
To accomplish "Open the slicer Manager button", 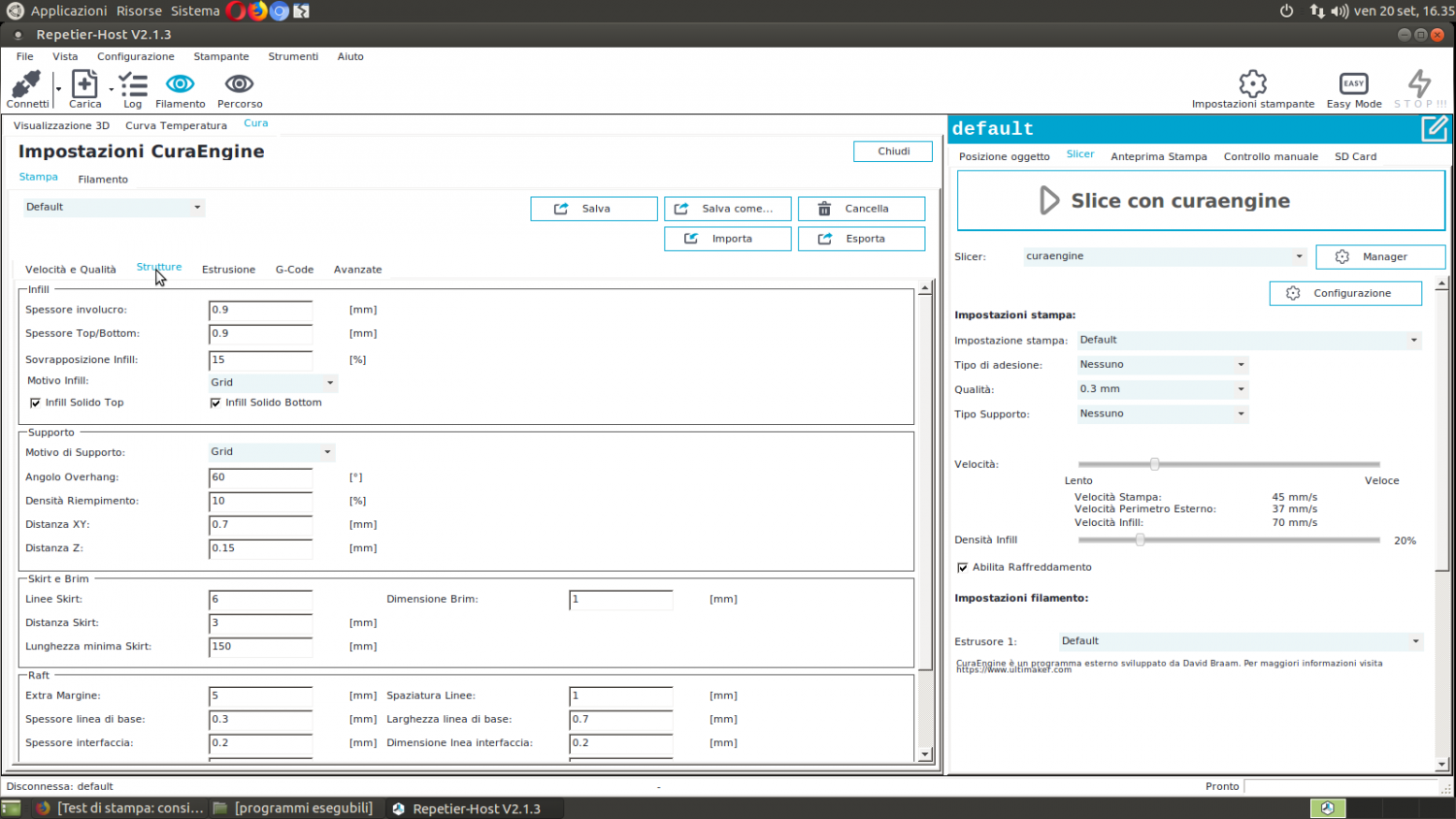I will tap(1380, 257).
